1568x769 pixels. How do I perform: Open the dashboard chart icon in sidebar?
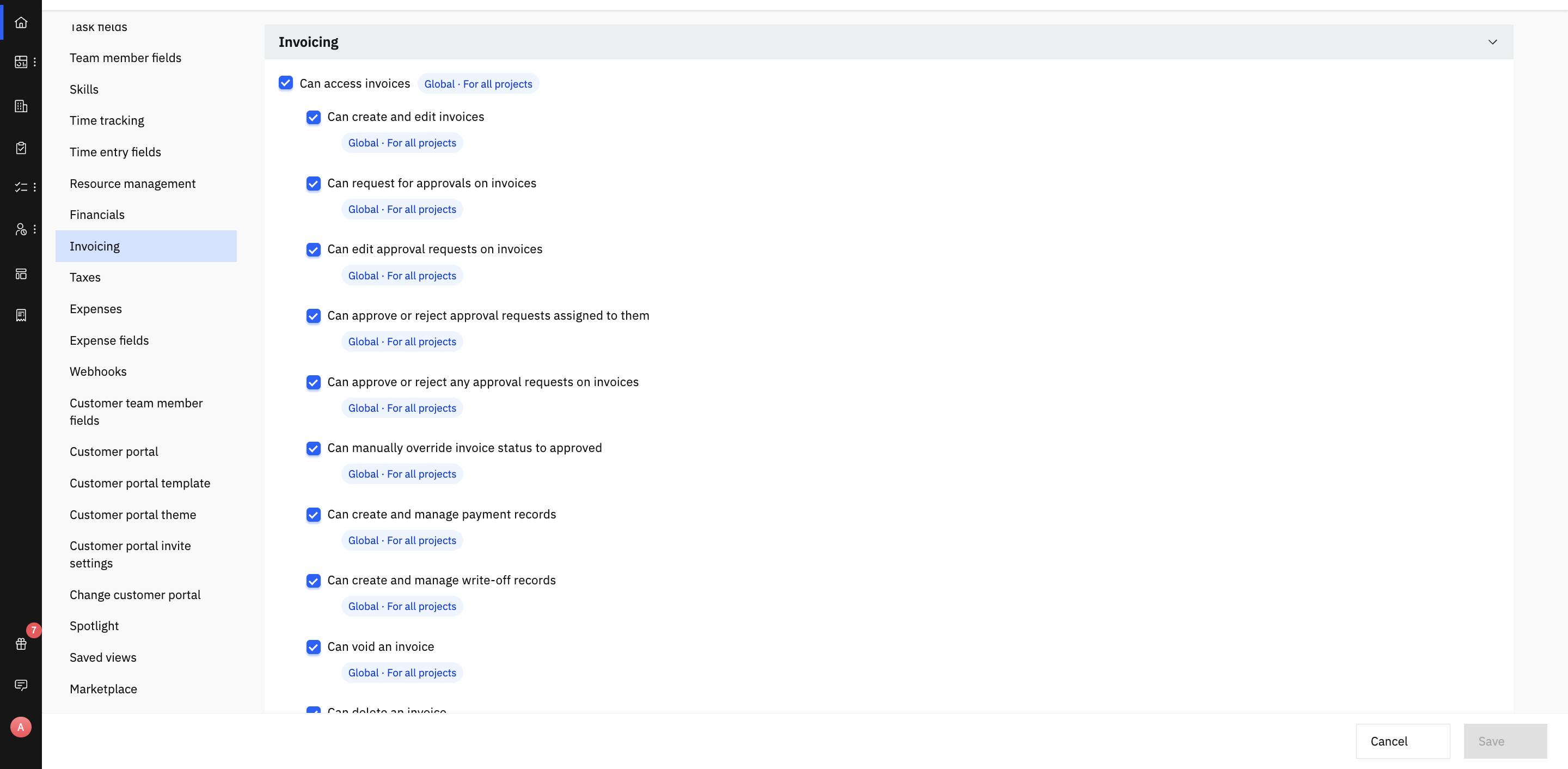pyautogui.click(x=21, y=62)
